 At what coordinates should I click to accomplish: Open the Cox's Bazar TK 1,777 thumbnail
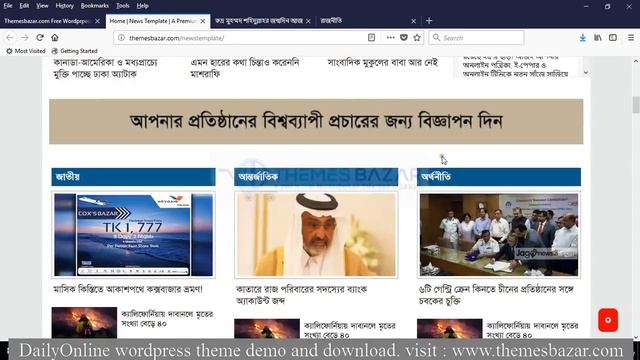pyautogui.click(x=133, y=235)
